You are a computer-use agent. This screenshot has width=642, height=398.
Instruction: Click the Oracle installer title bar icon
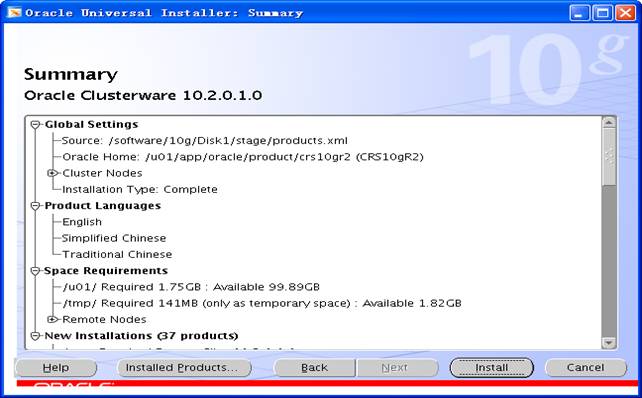click(14, 13)
